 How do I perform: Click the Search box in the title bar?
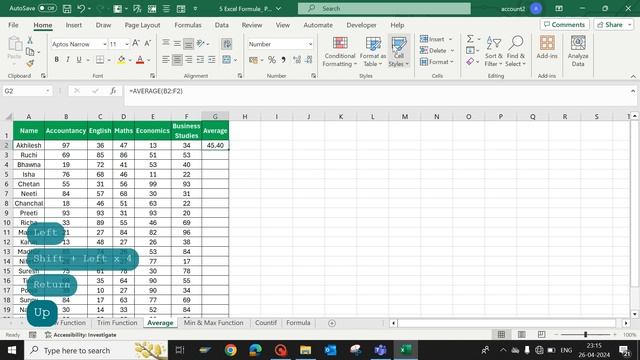[x=384, y=8]
